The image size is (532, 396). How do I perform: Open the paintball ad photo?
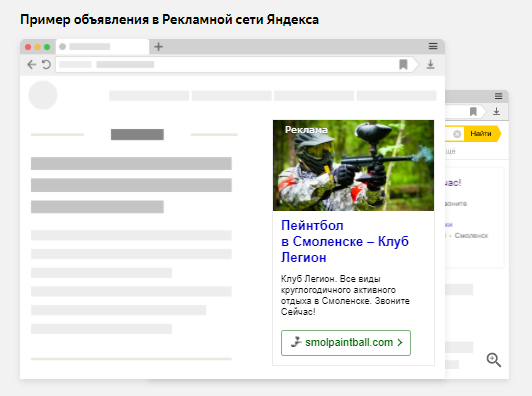click(x=353, y=165)
